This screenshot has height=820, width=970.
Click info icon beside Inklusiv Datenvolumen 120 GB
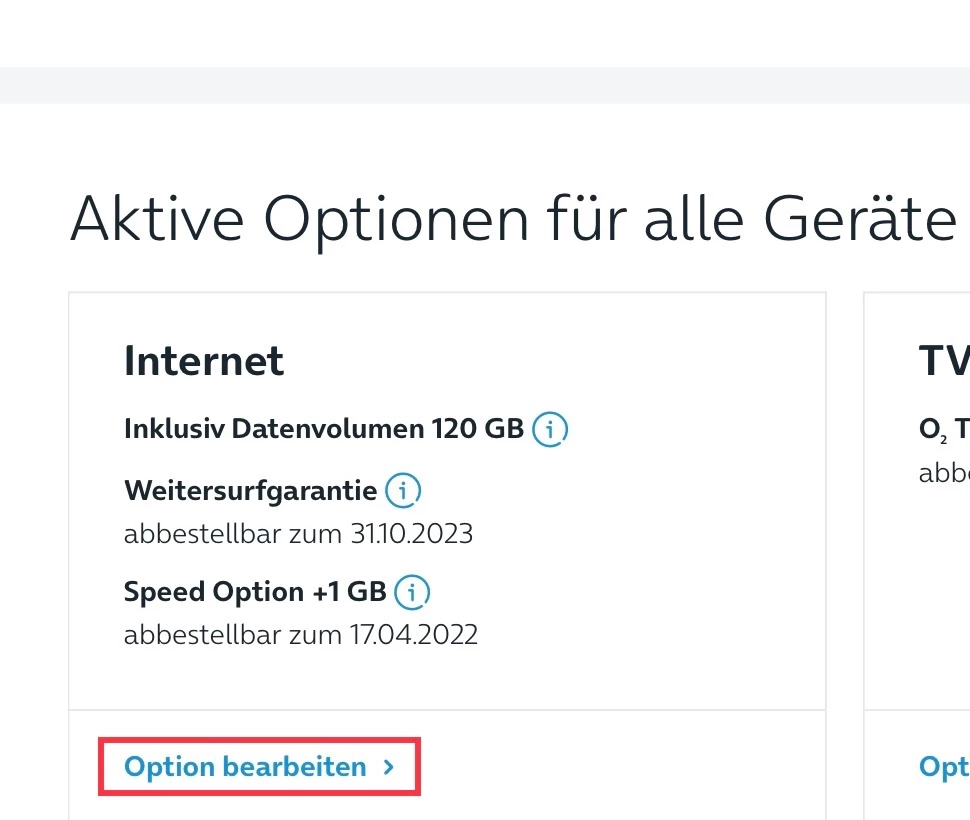550,429
